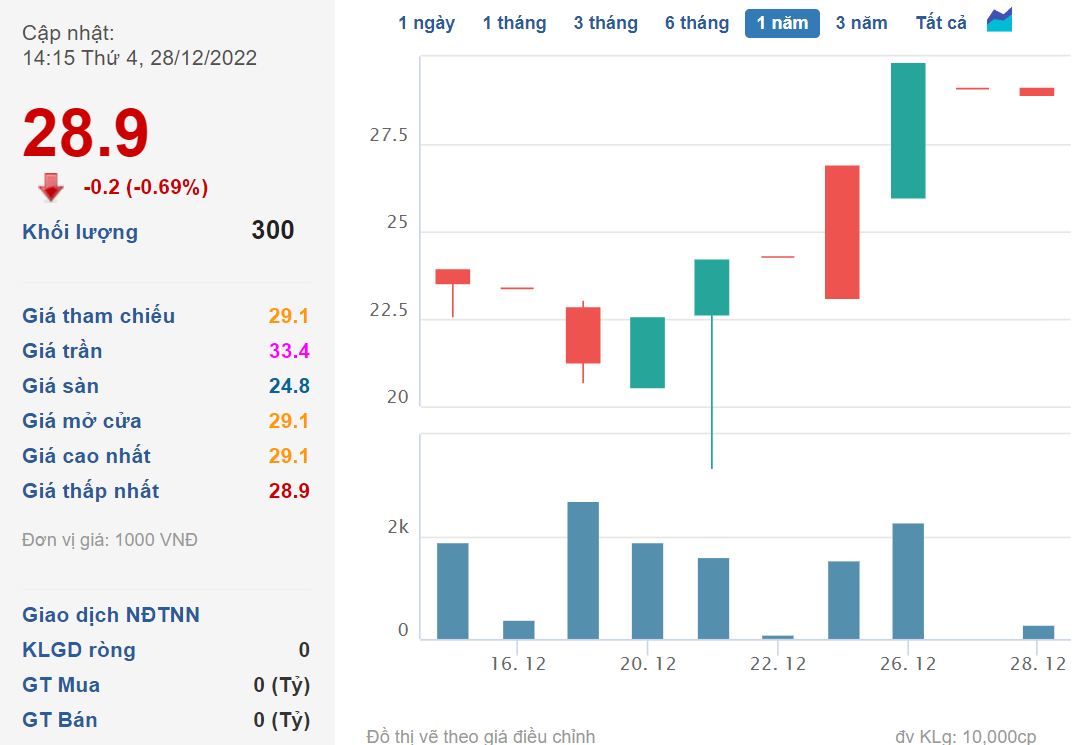
Task: Click the tallest volume bar on 19.12
Action: coord(583,570)
